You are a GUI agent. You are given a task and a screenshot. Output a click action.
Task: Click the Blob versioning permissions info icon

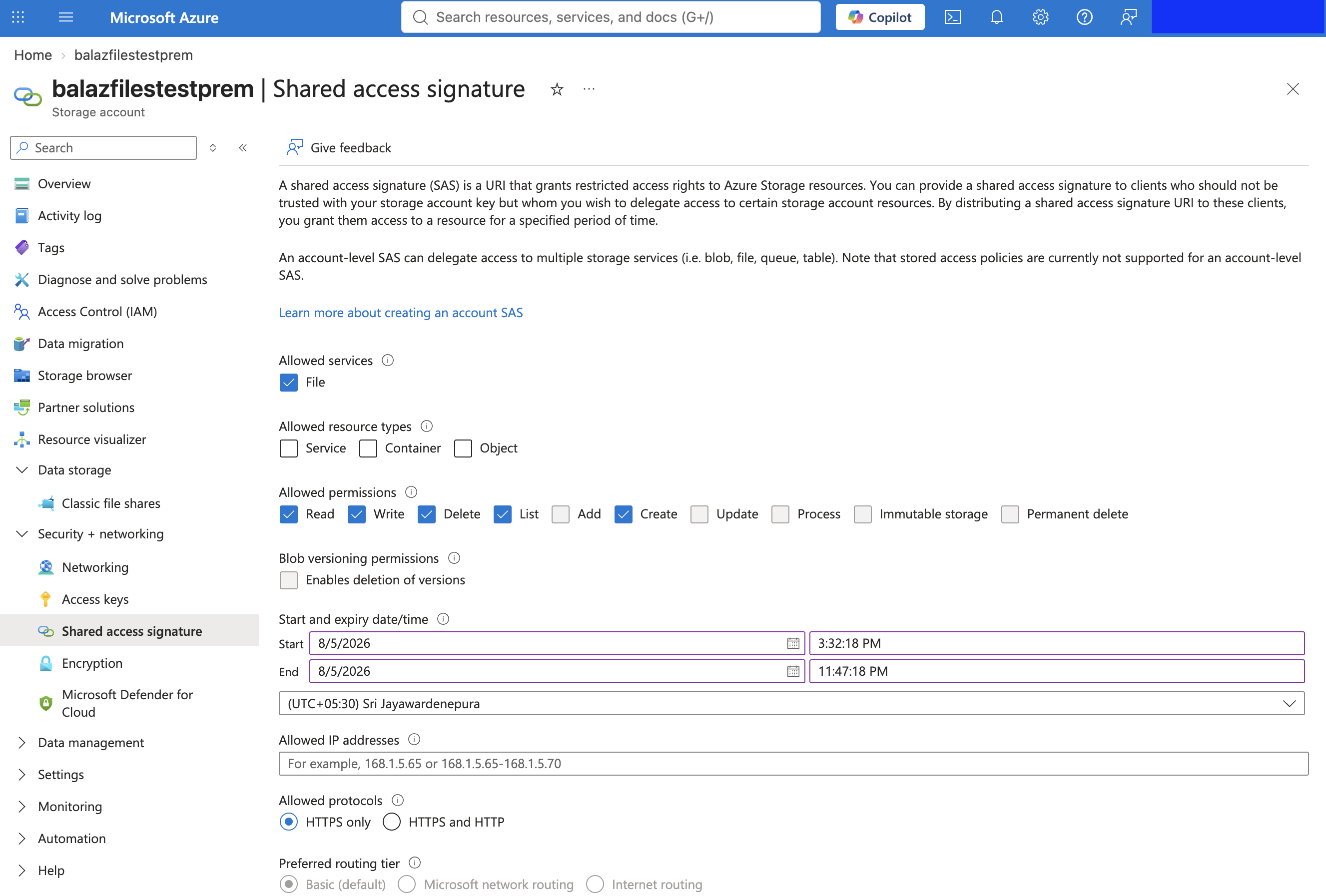[454, 558]
